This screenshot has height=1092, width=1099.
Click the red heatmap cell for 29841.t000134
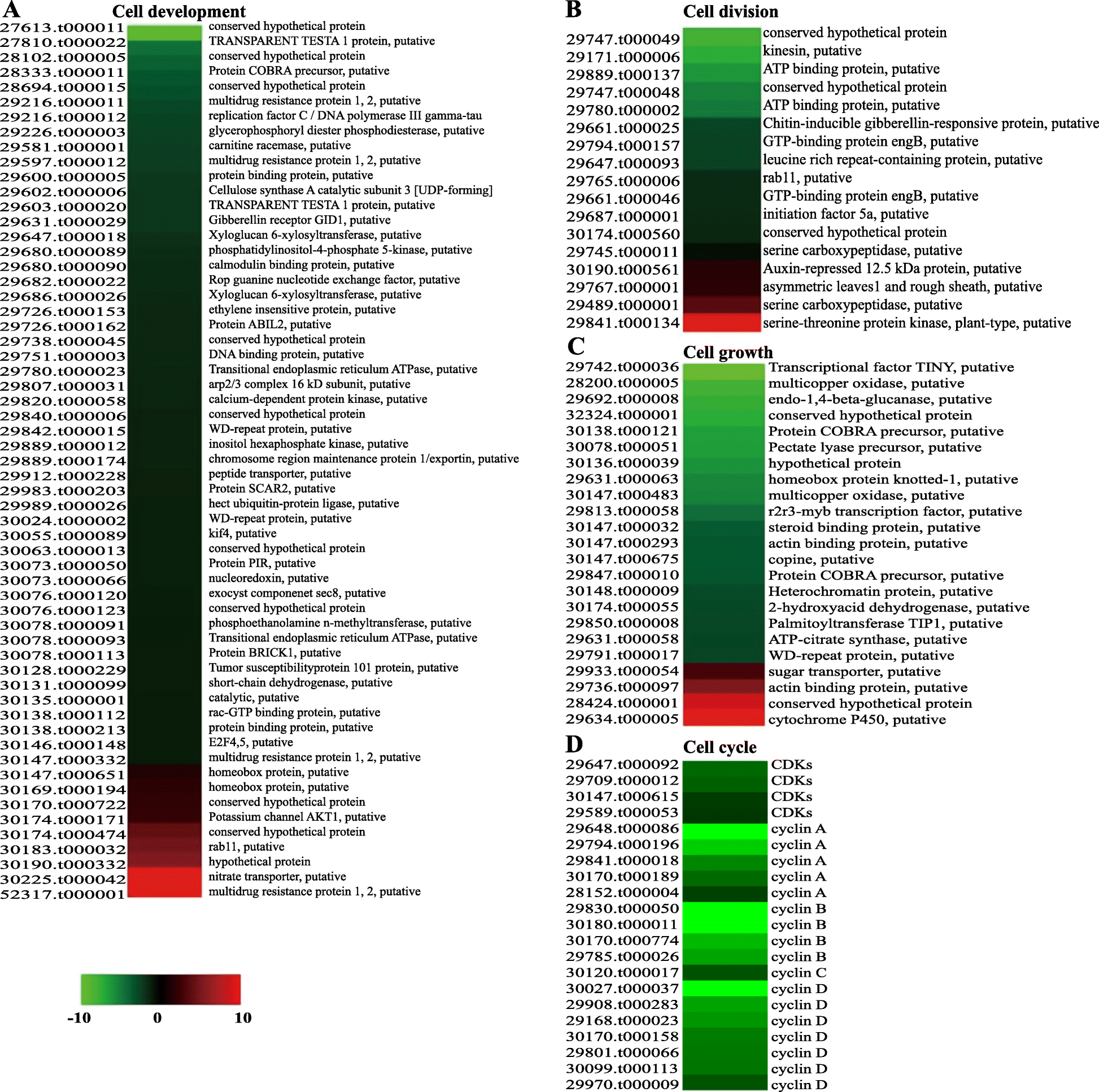(721, 322)
